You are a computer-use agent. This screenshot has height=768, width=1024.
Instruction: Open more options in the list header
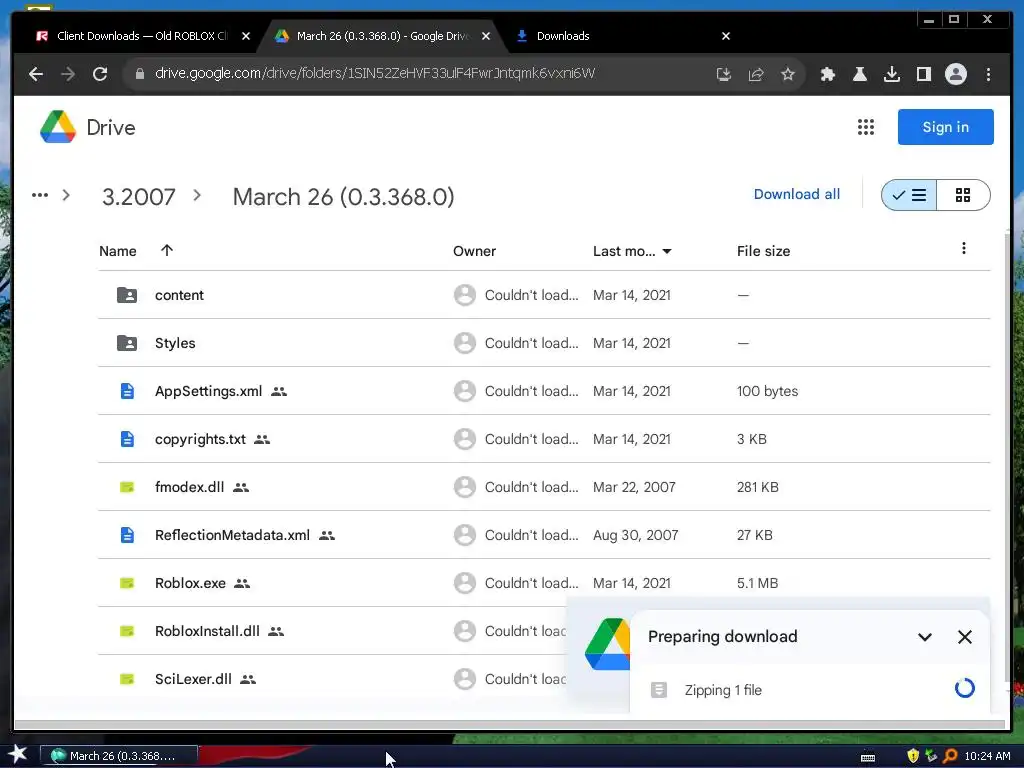point(963,248)
